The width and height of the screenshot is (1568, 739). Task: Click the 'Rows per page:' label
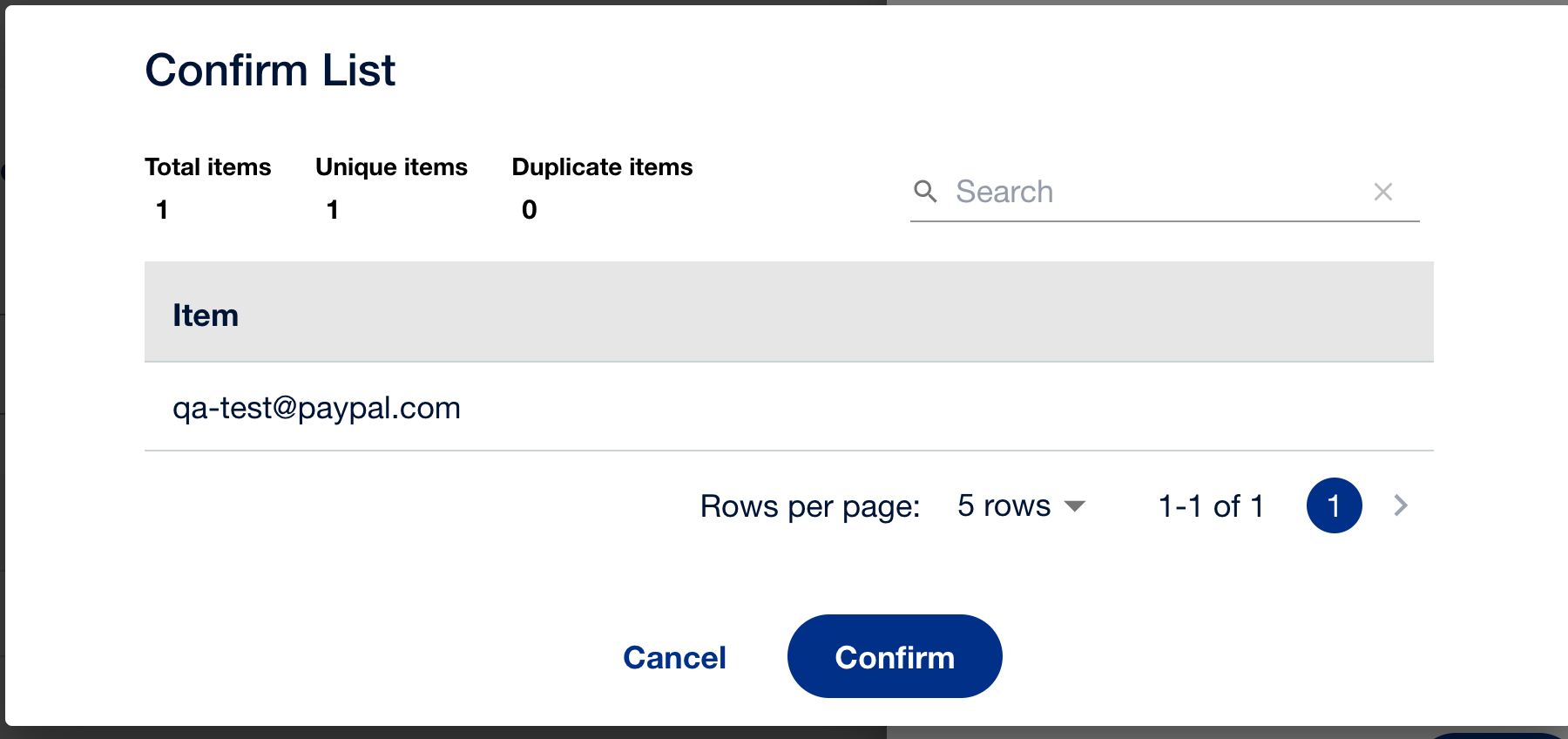click(x=810, y=505)
